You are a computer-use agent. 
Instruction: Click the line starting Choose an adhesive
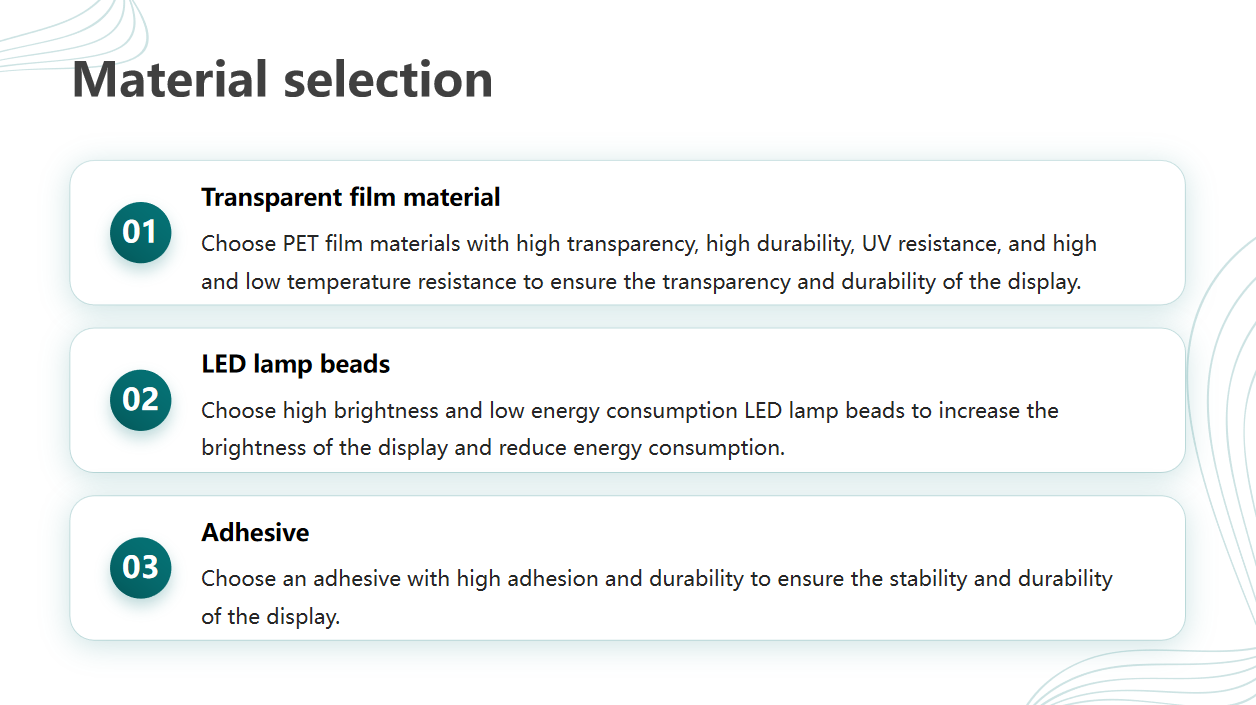tap(657, 579)
